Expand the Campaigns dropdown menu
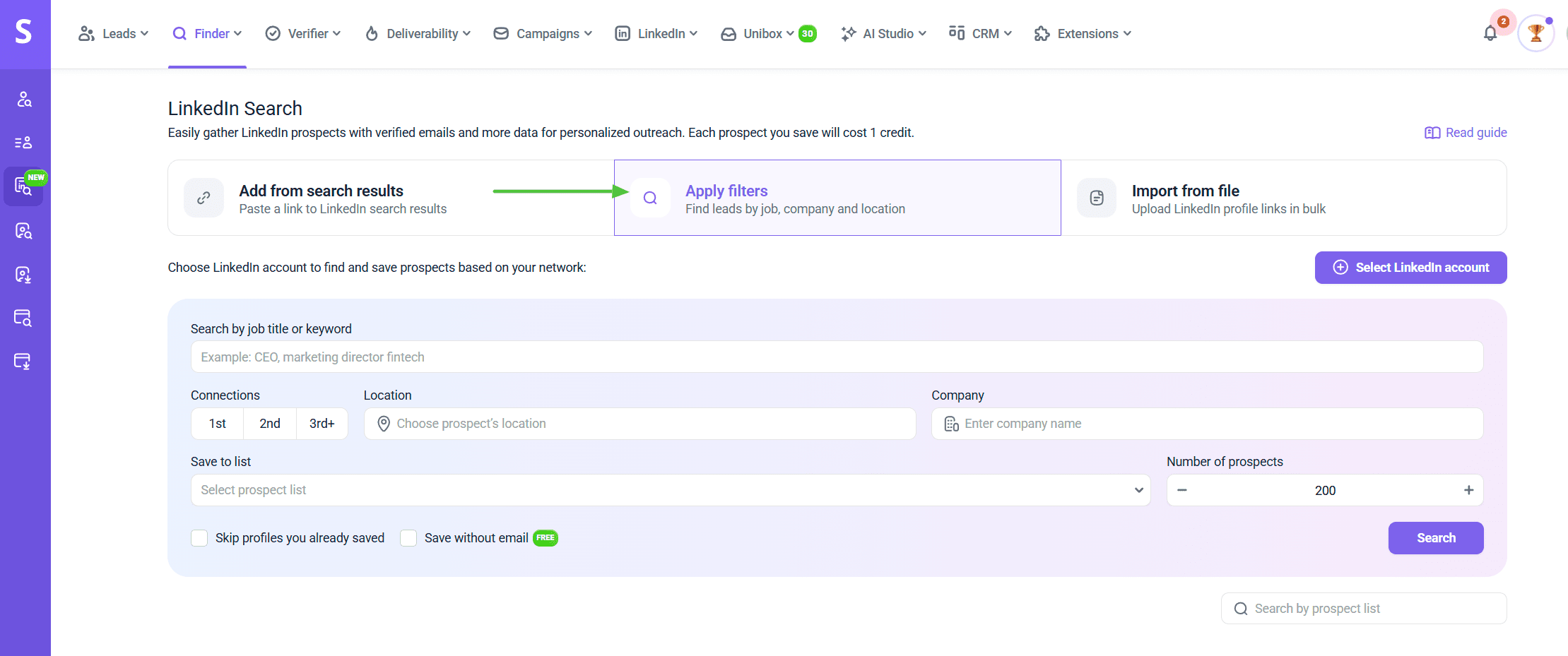1568x656 pixels. tap(543, 34)
